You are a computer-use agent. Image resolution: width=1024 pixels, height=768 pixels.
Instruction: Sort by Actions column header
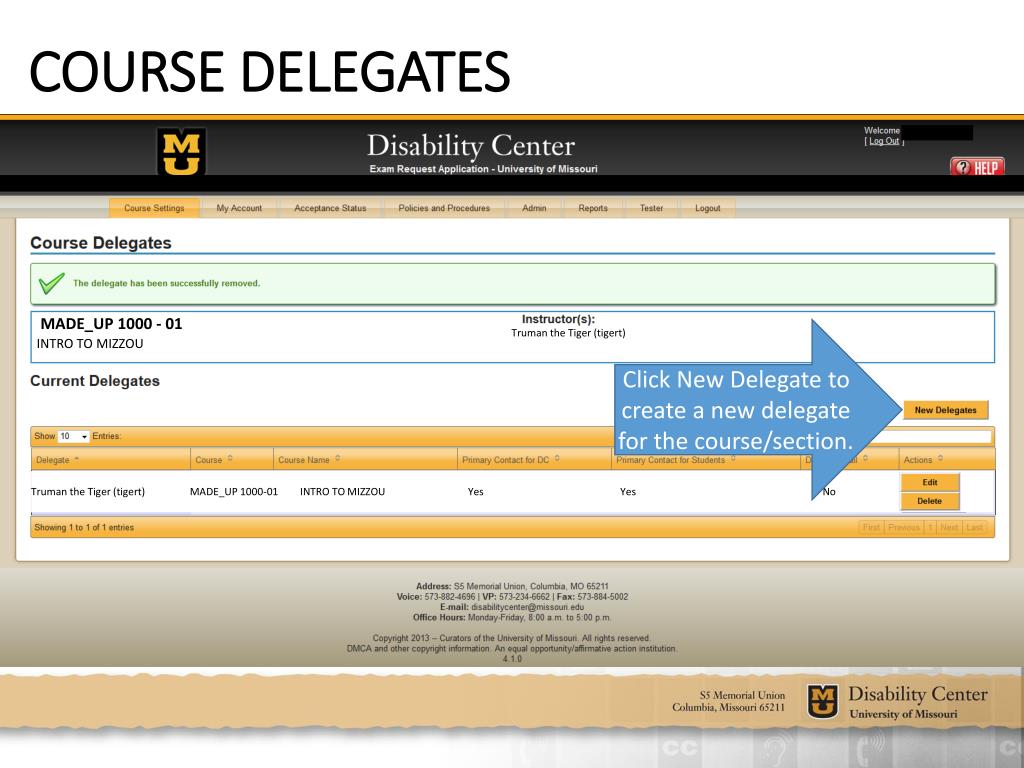point(947,460)
